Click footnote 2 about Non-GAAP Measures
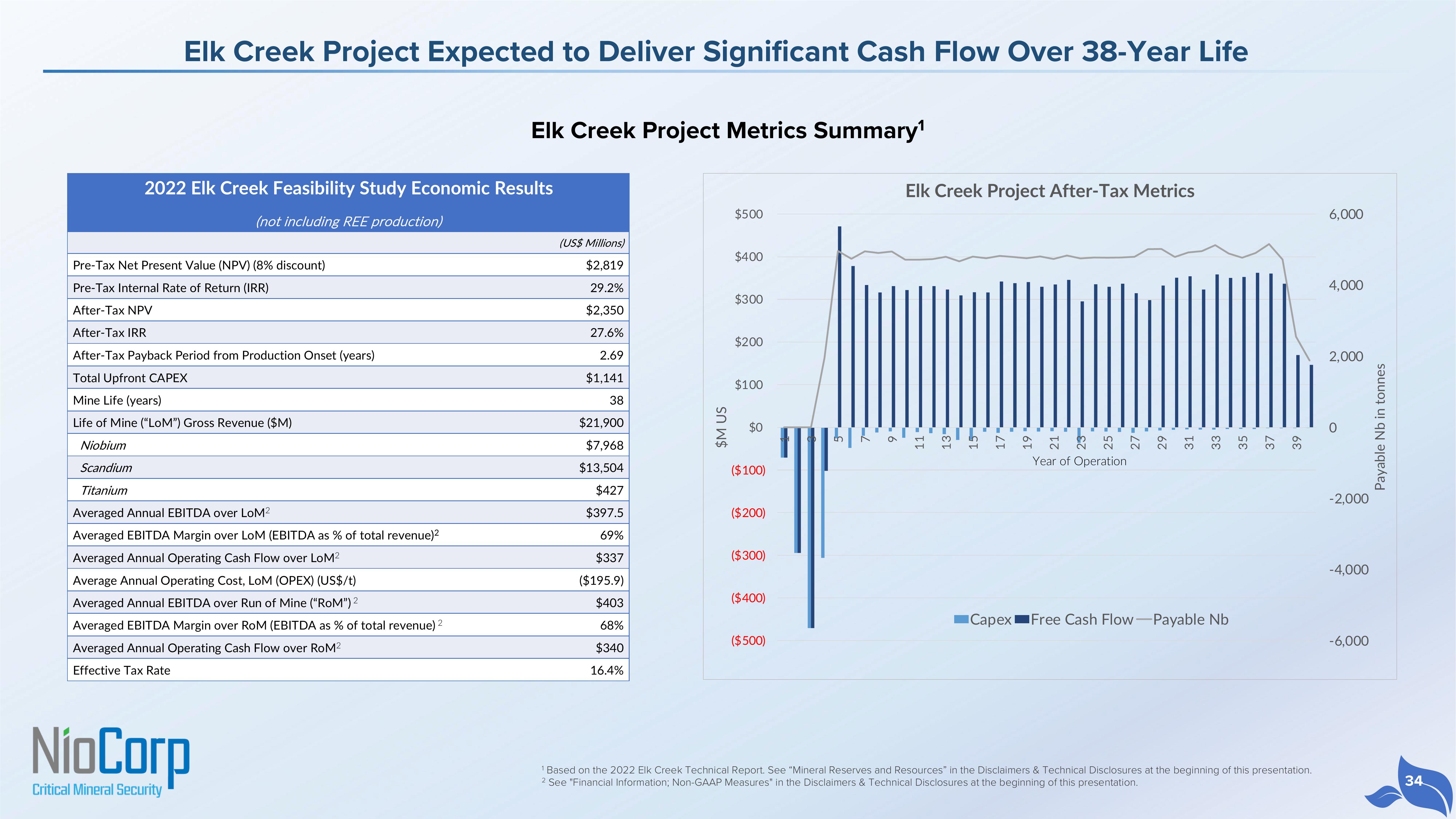This screenshot has width=1456, height=819. click(839, 782)
